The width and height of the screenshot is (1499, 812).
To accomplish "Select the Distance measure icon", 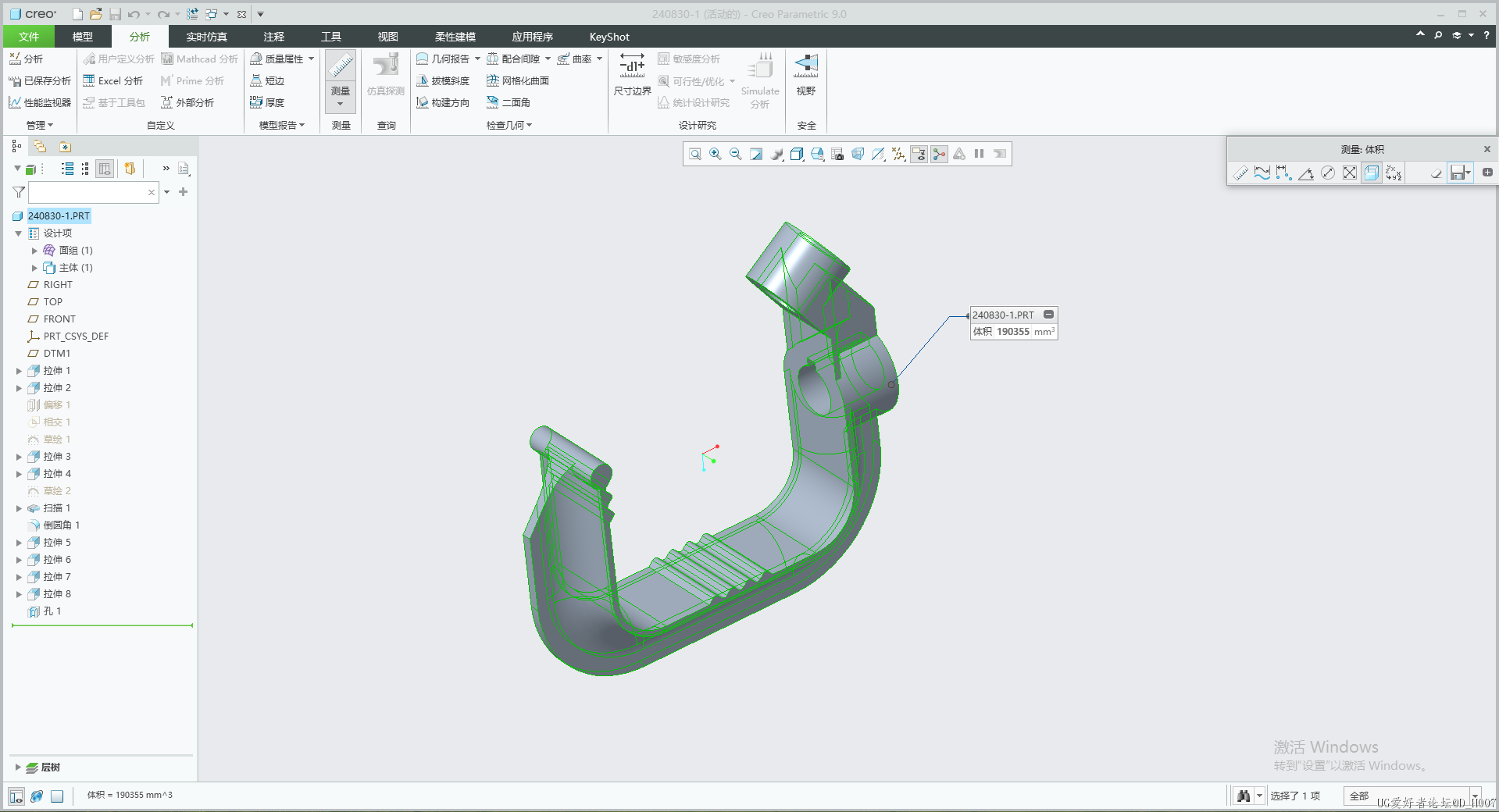I will click(1284, 173).
